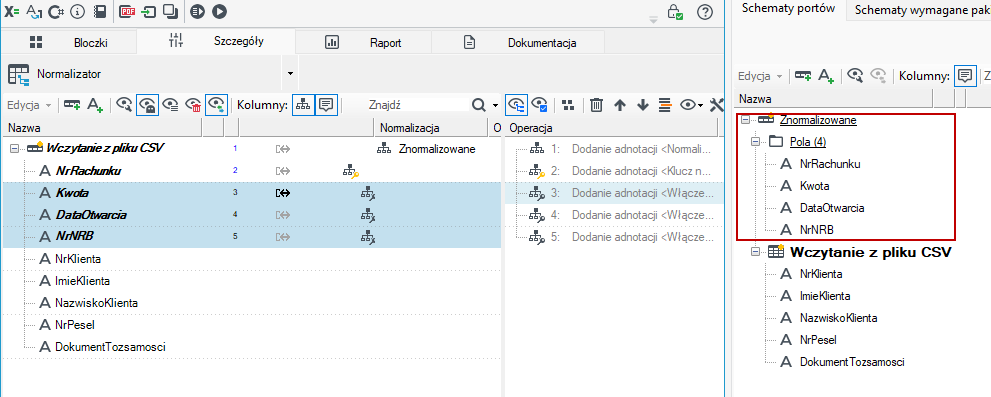Screen dimensions: 991x397
Task: Move operation down with the down arrow
Action: coord(643,105)
